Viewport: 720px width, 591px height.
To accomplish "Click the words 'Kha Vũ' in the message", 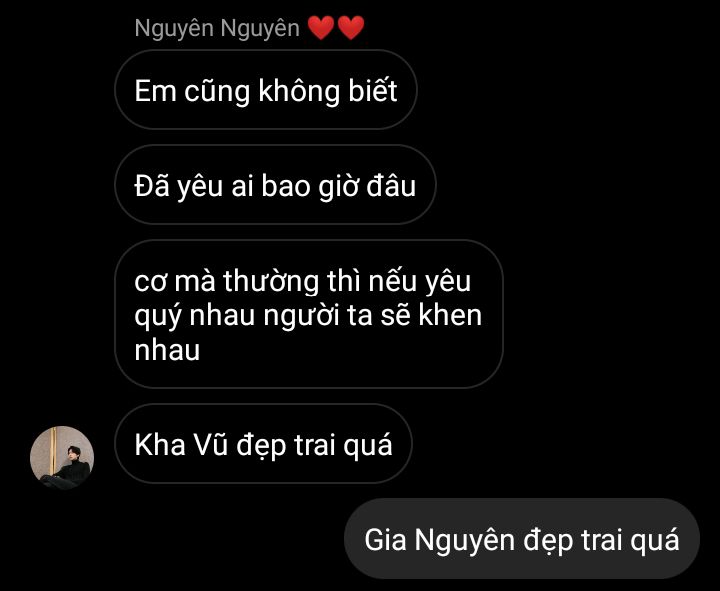I will click(181, 445).
